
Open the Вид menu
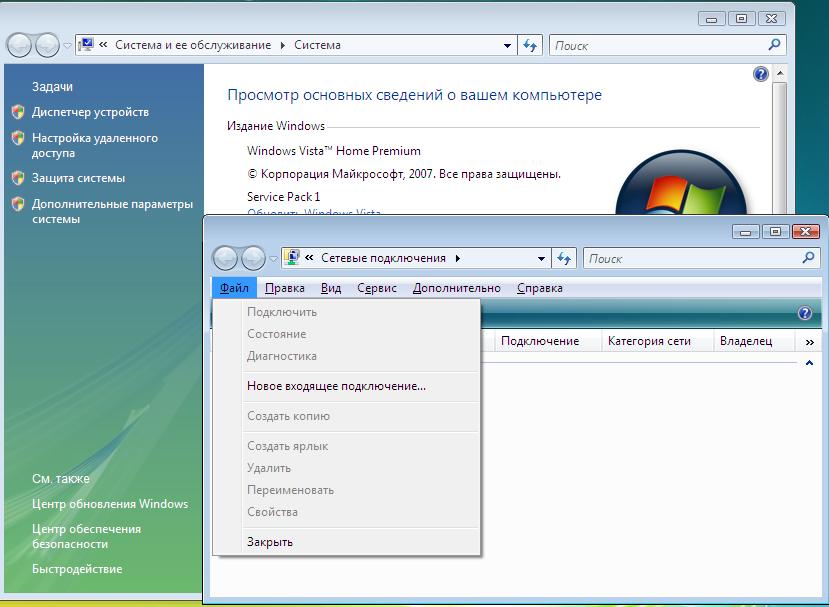tap(331, 288)
